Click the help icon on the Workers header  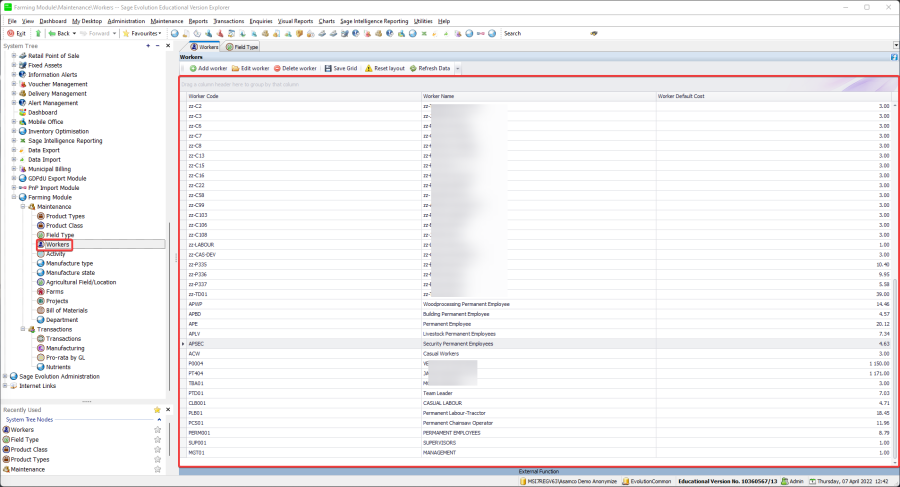(x=894, y=57)
